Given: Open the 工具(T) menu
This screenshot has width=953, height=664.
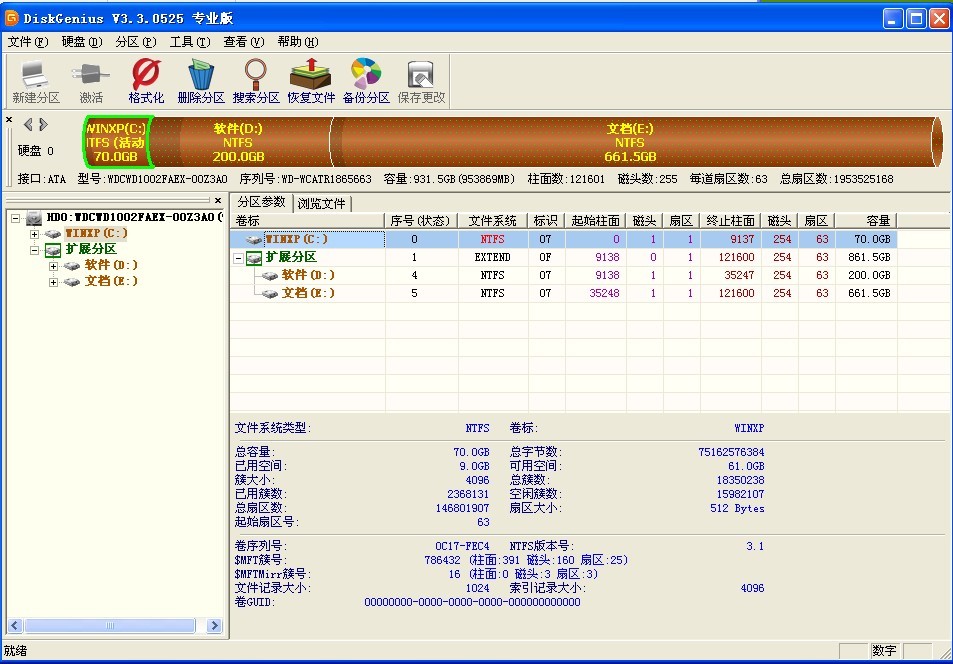Looking at the screenshot, I should click(x=189, y=42).
